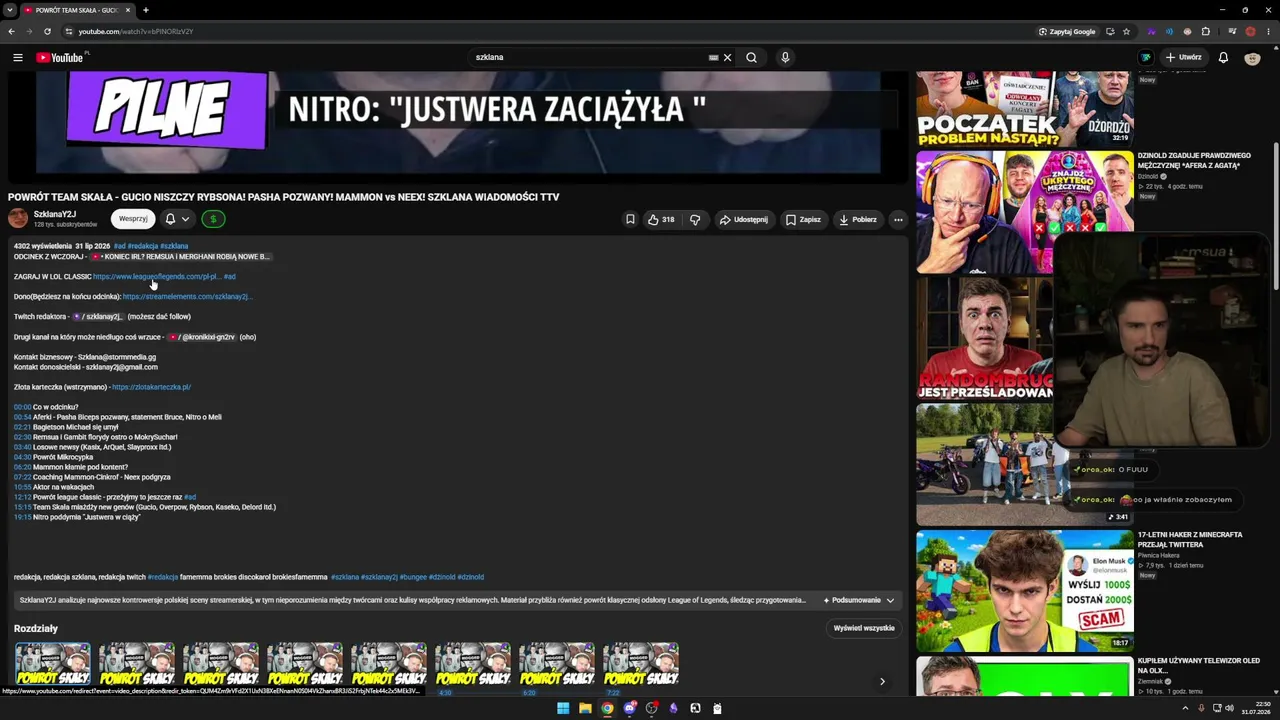Click the green dollar Super Thanks icon
Image resolution: width=1280 pixels, height=720 pixels.
tap(212, 219)
